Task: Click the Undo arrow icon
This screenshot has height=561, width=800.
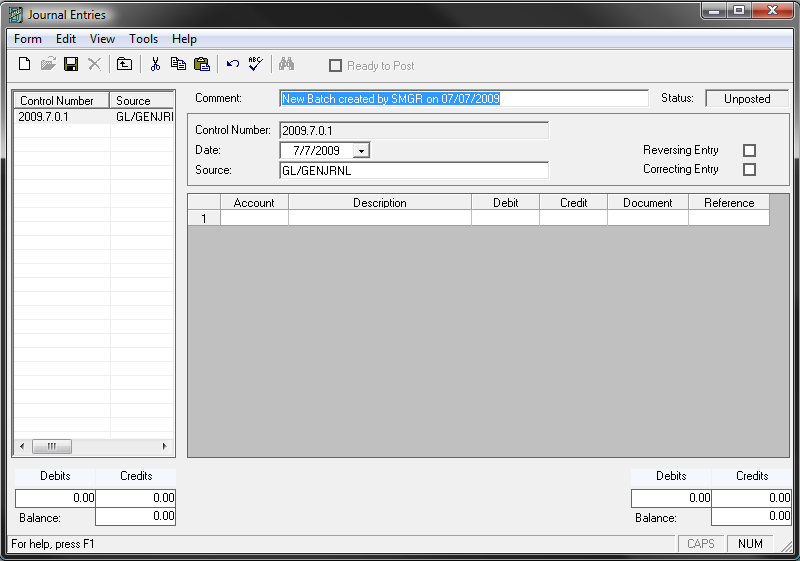Action: (232, 64)
